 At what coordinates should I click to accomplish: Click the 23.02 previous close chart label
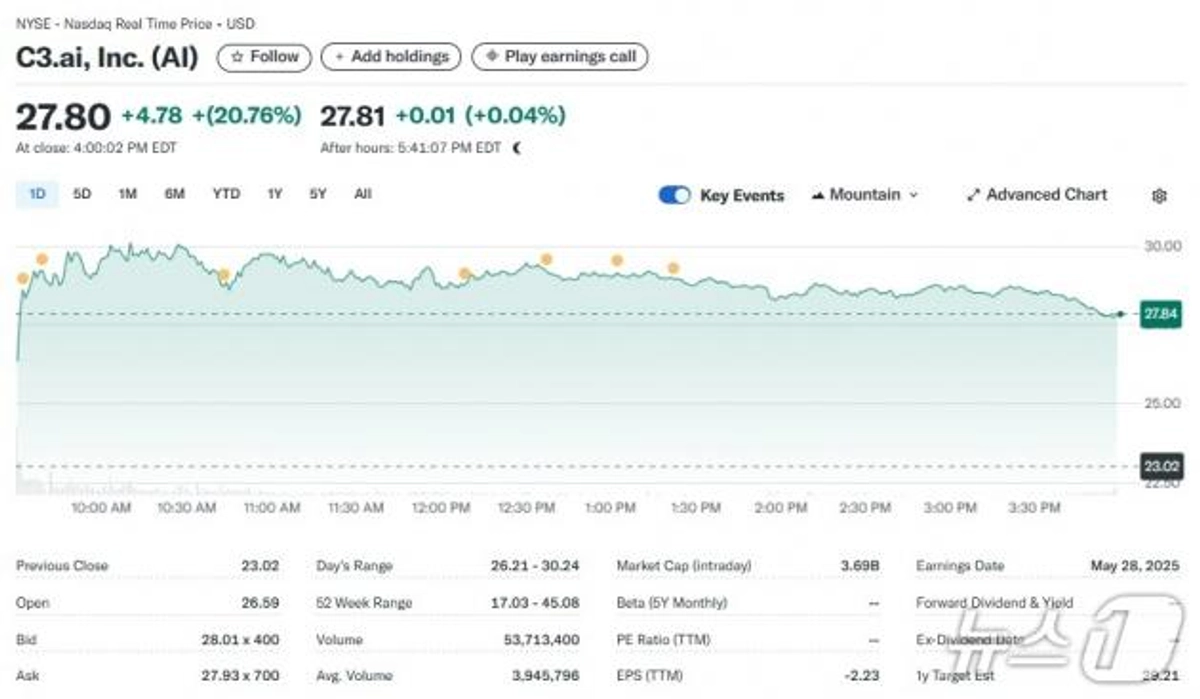coord(1160,465)
